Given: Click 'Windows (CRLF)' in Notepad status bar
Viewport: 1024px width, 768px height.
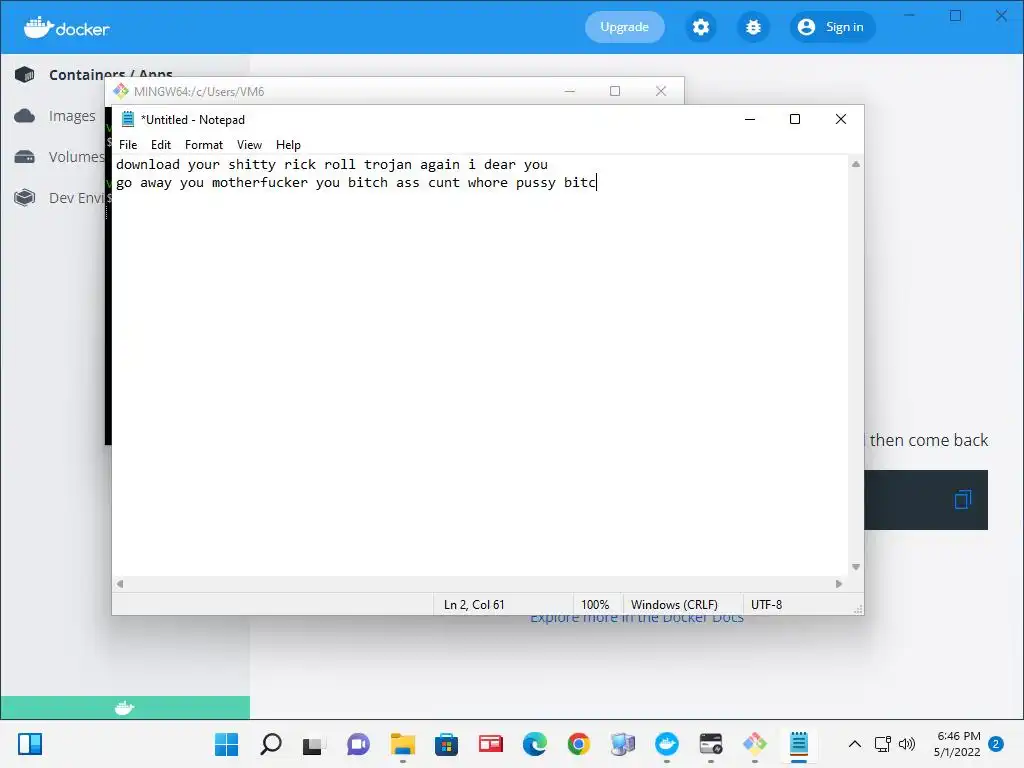Looking at the screenshot, I should pyautogui.click(x=674, y=605).
